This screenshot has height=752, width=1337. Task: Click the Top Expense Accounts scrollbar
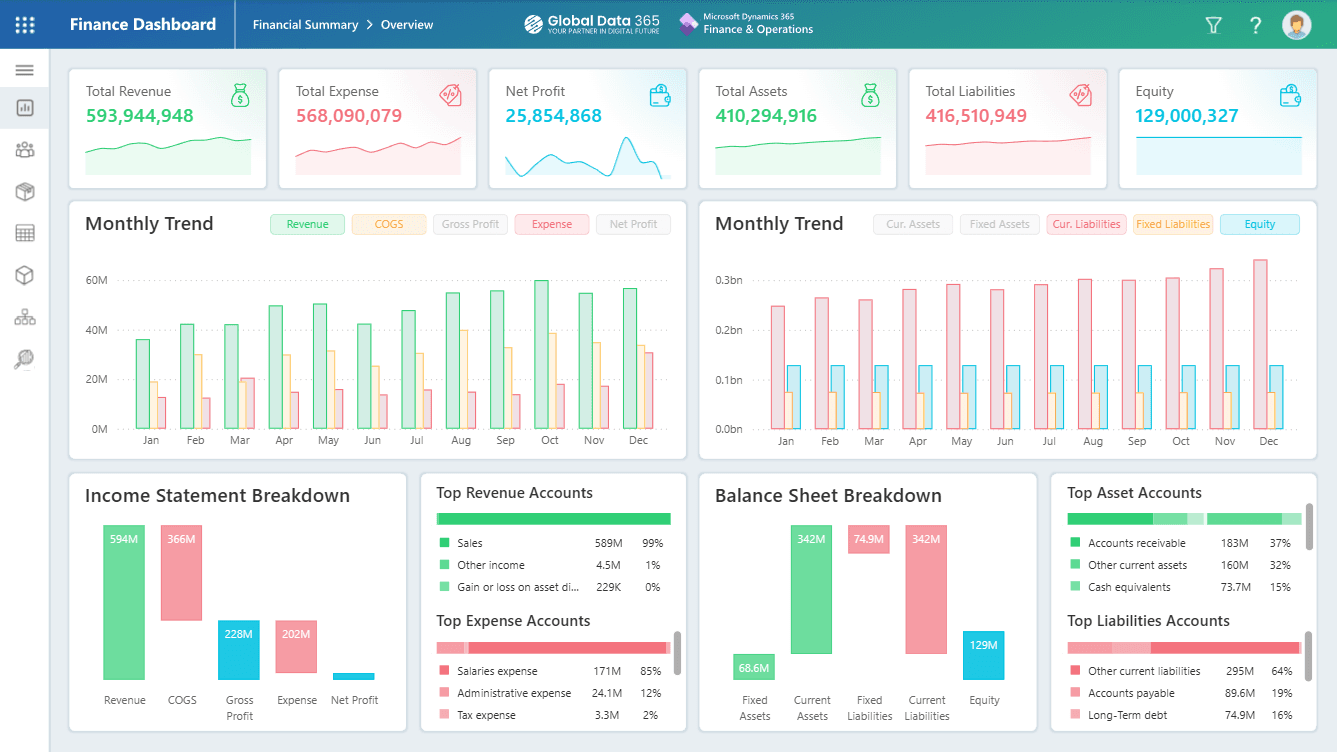(x=678, y=652)
